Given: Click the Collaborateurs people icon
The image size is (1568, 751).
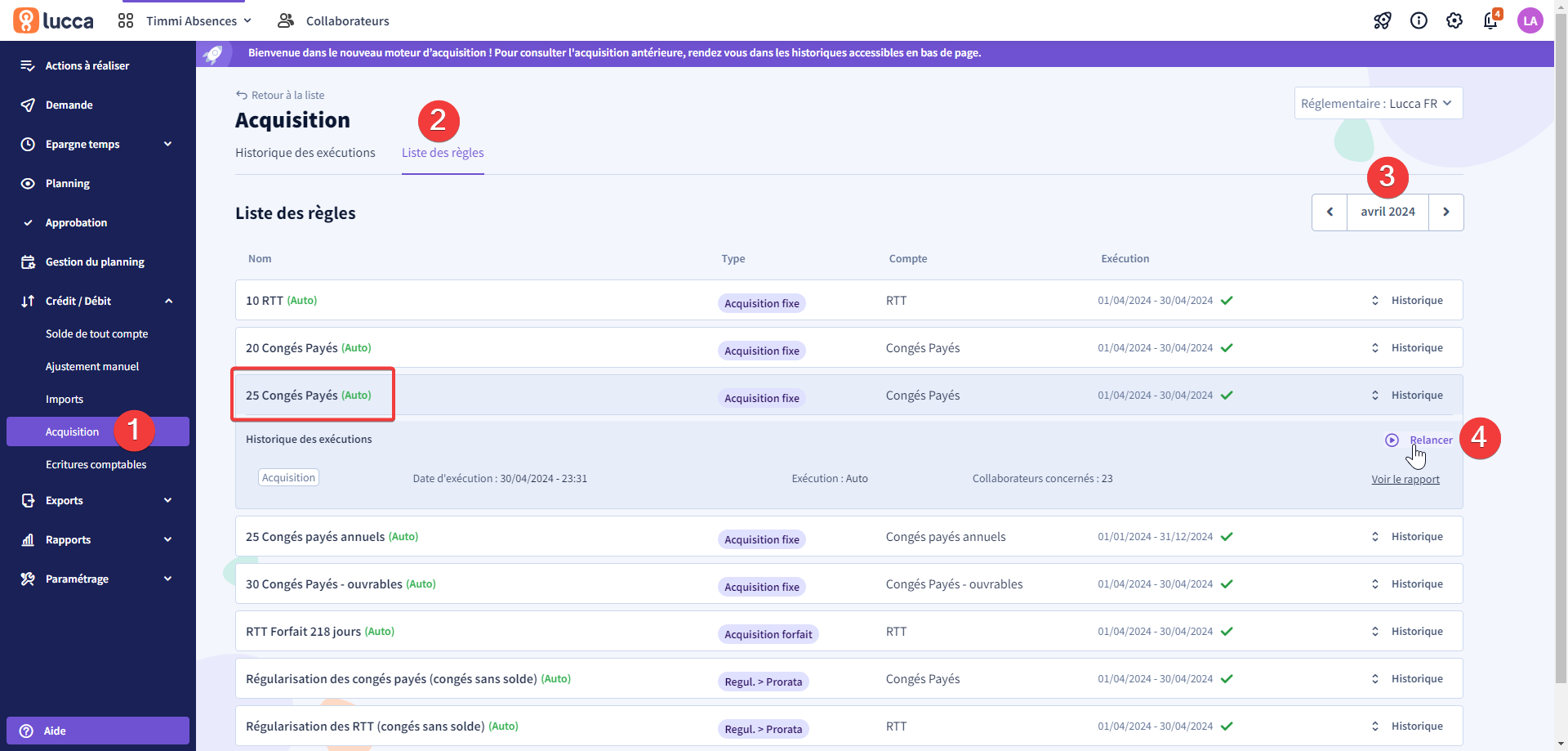Looking at the screenshot, I should (286, 20).
